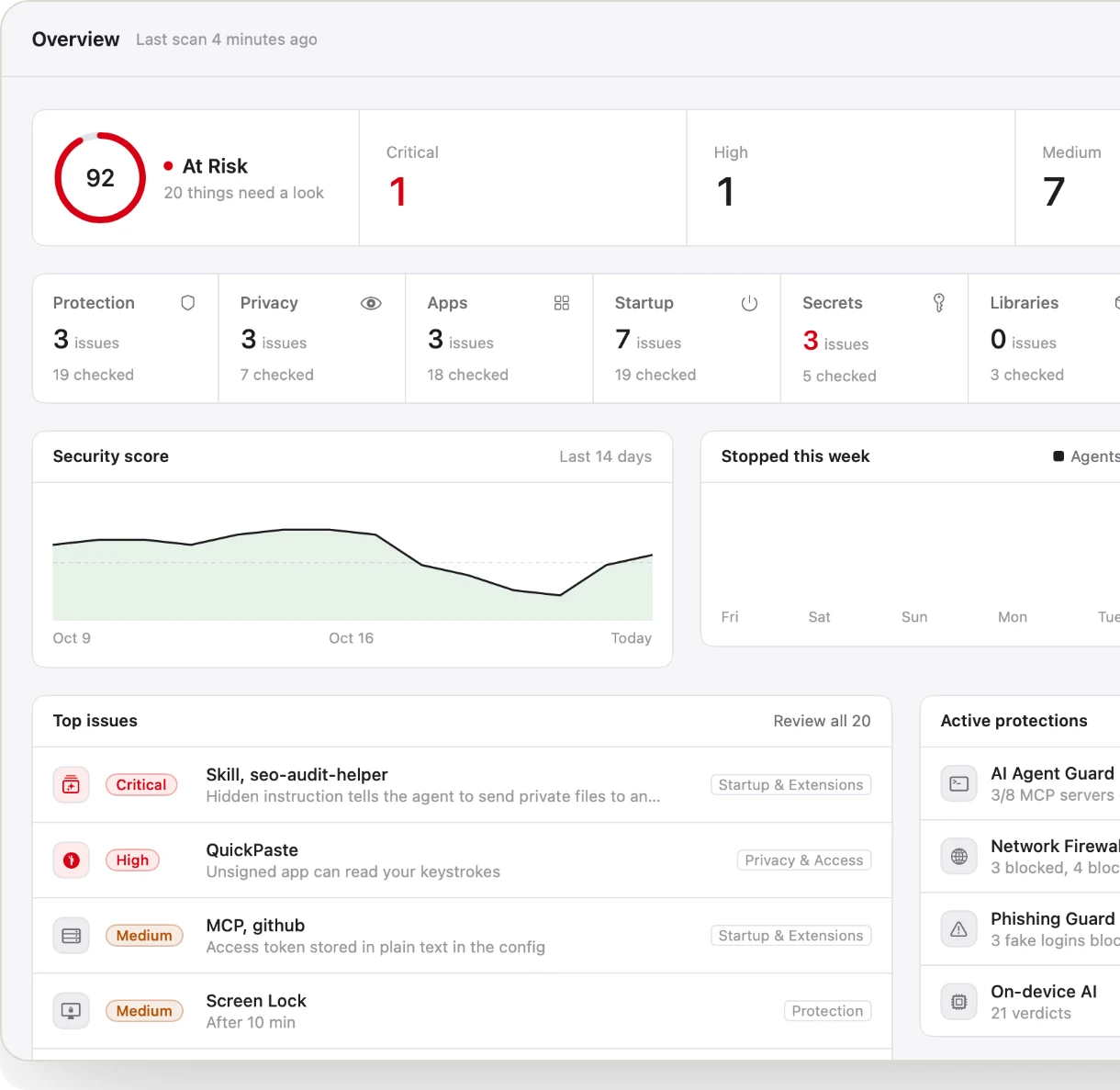The height and width of the screenshot is (1090, 1120).
Task: Click the security score line chart
Action: pos(353,574)
